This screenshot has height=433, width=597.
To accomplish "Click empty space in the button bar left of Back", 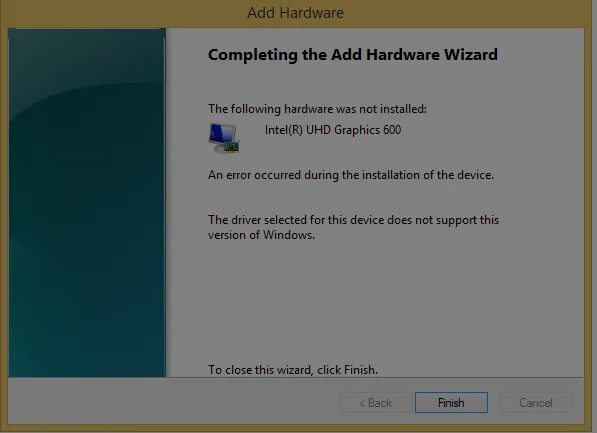I will click(171, 402).
